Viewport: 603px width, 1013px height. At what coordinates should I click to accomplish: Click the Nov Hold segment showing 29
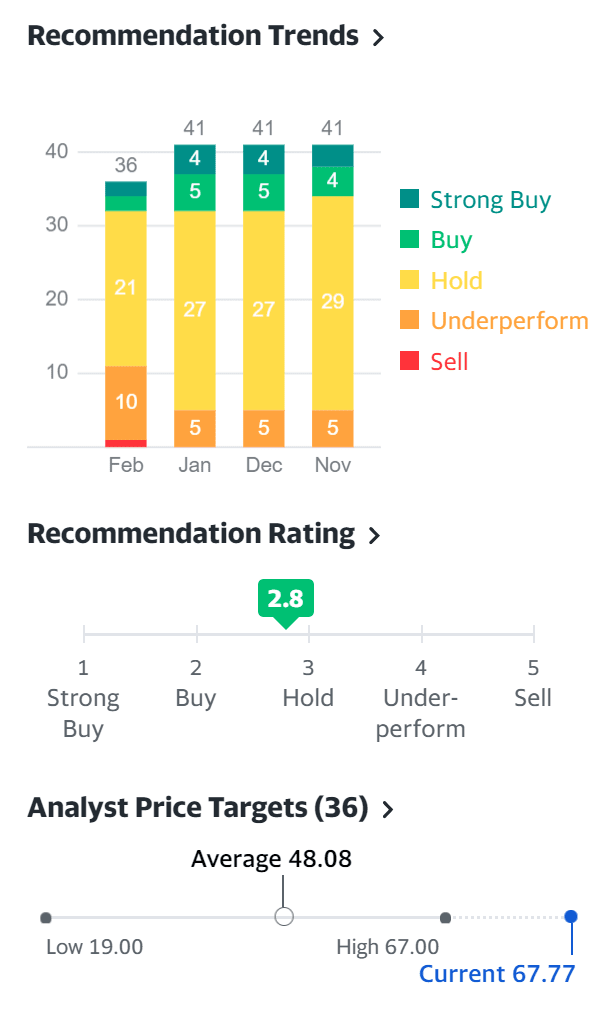[333, 300]
